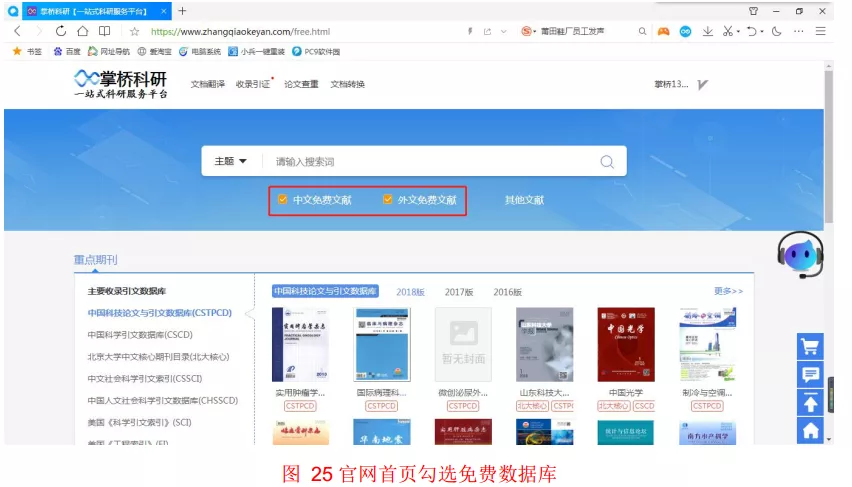
Task: Toggle the 中文免费文献 checkbox
Action: [x=283, y=200]
